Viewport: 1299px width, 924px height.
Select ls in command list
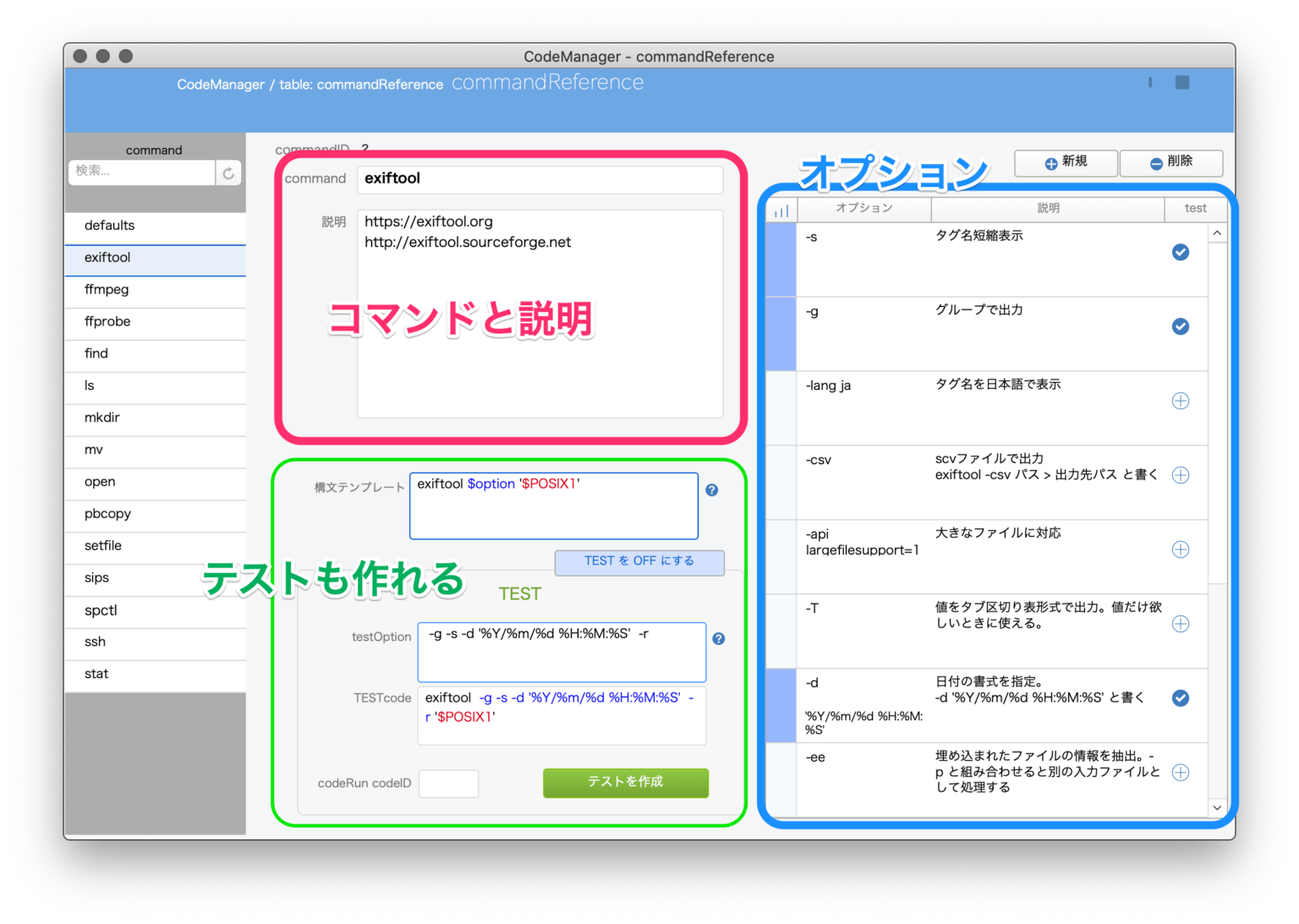(156, 386)
